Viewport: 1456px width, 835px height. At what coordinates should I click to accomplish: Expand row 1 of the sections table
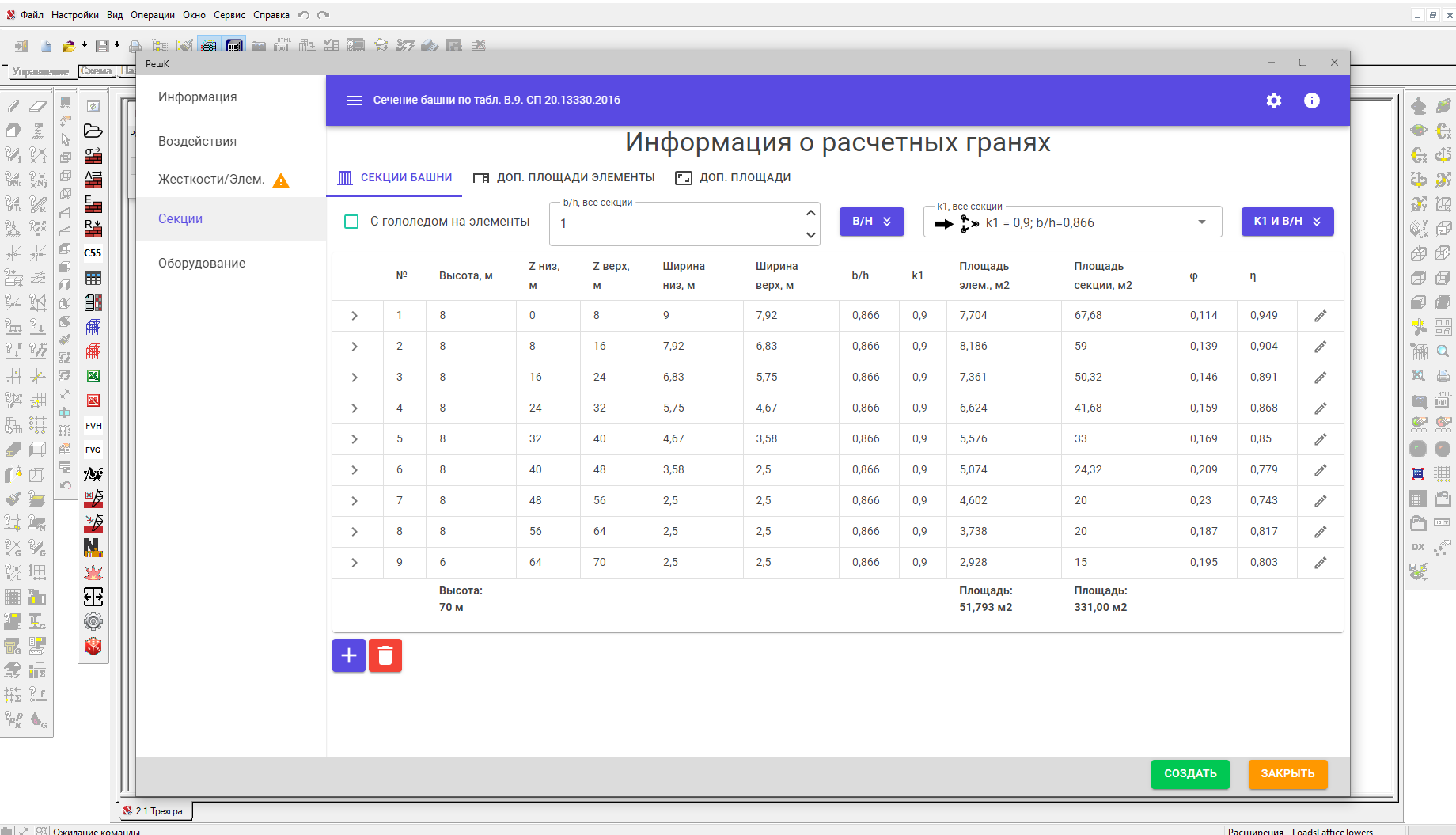click(x=355, y=316)
